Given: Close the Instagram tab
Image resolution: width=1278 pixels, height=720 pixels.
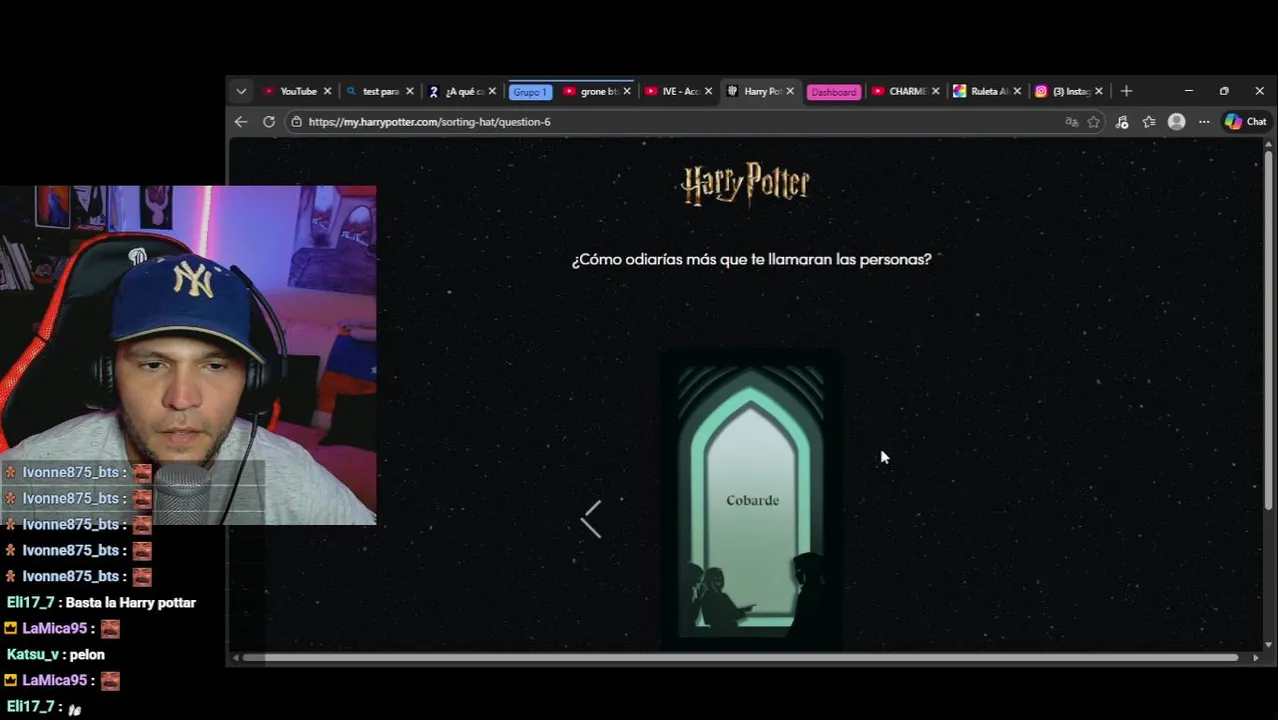Looking at the screenshot, I should click(x=1099, y=91).
